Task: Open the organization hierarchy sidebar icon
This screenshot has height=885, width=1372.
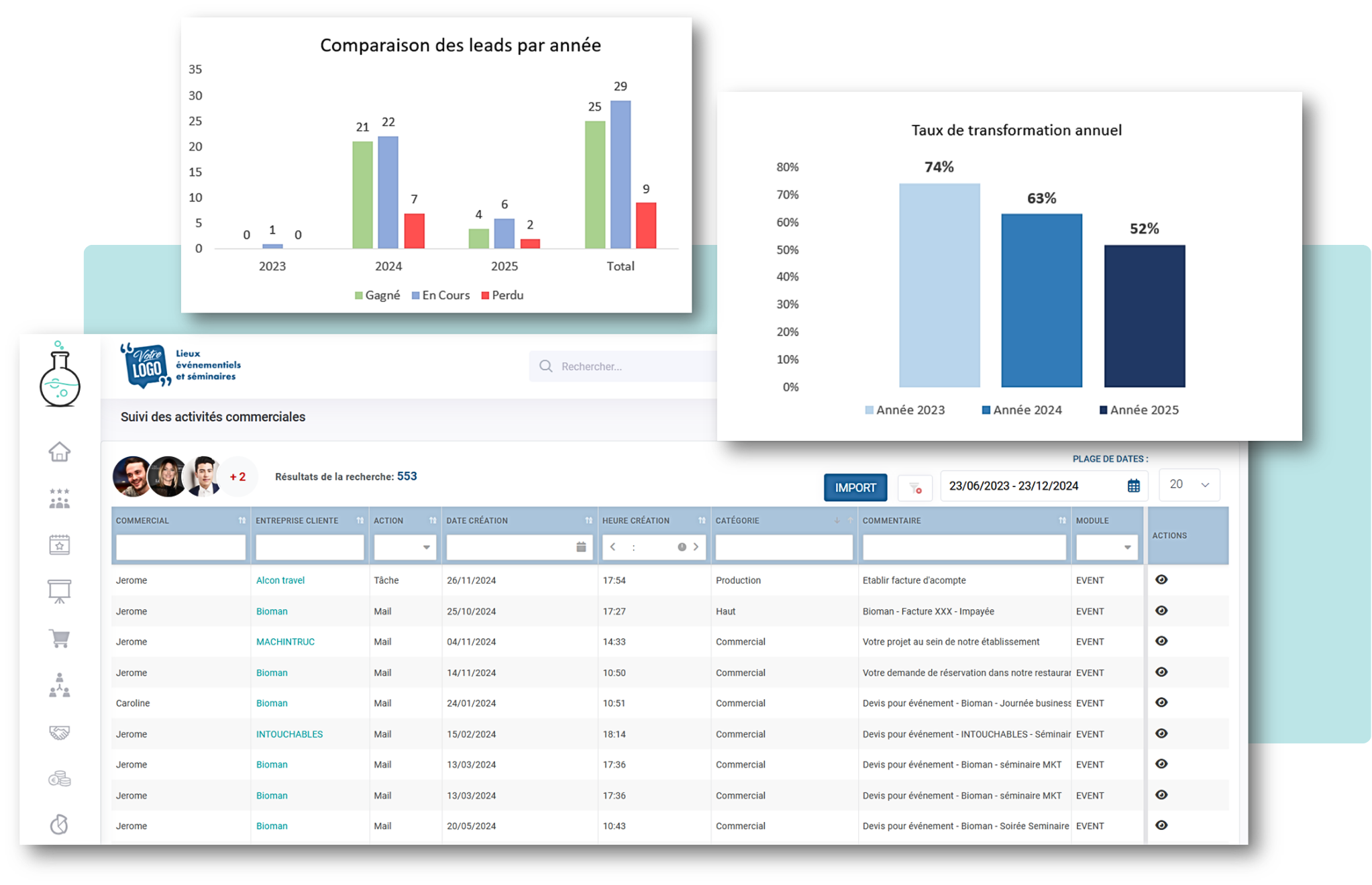Action: click(60, 685)
